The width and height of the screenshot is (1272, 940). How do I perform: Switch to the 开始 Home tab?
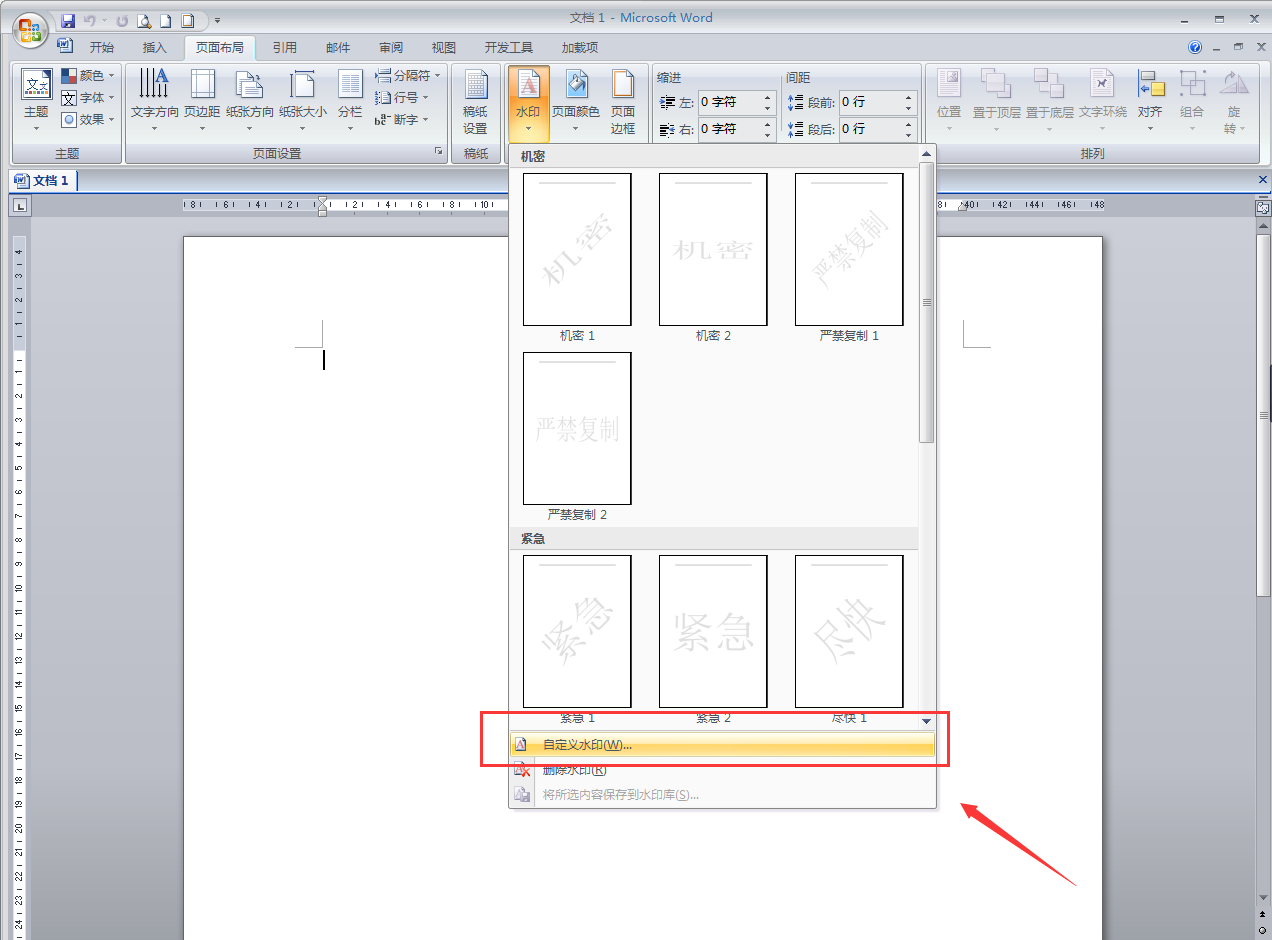[101, 47]
